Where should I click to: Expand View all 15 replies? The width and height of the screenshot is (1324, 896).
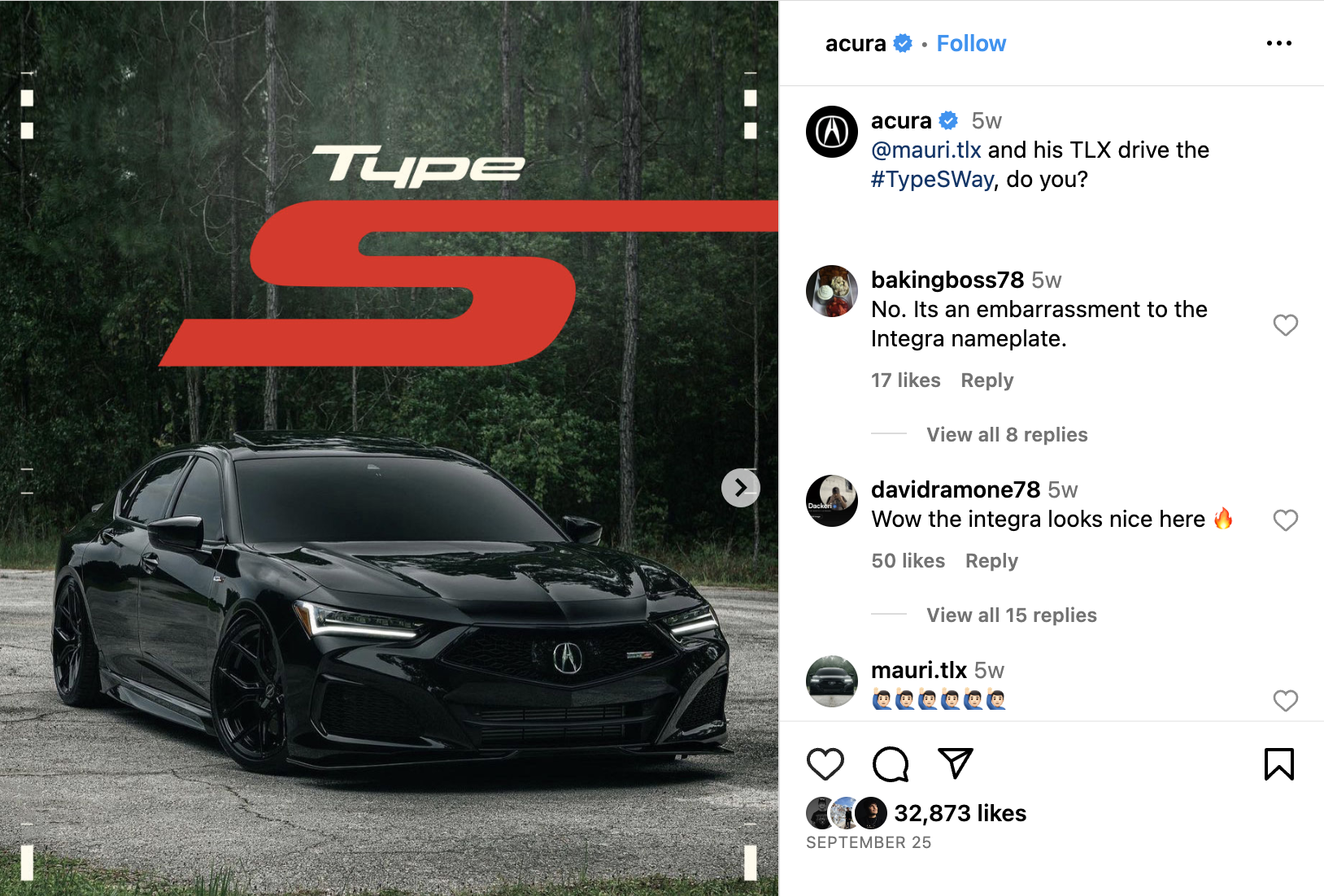(x=1012, y=615)
